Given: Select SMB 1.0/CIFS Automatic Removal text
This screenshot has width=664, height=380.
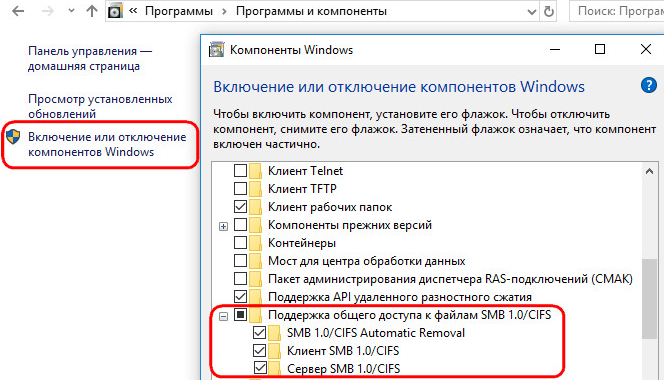Looking at the screenshot, I should tap(376, 333).
